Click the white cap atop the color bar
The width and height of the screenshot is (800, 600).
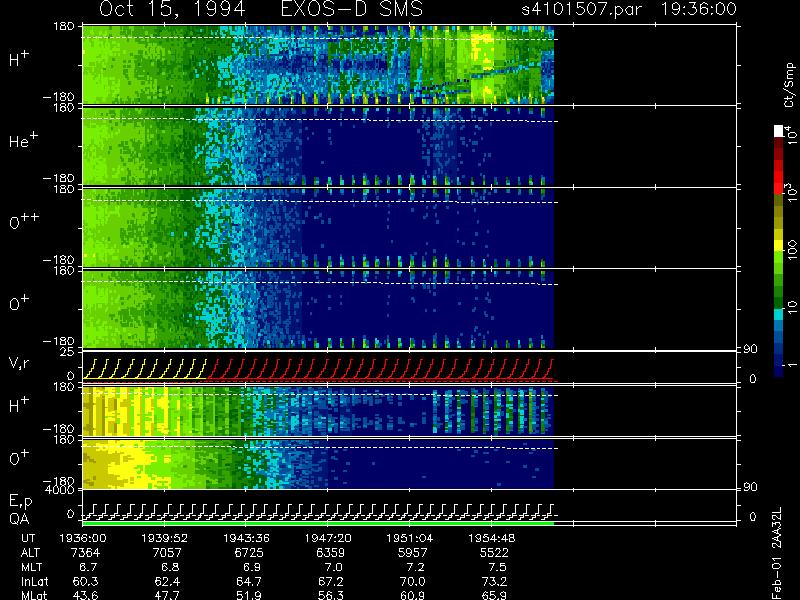coord(779,131)
